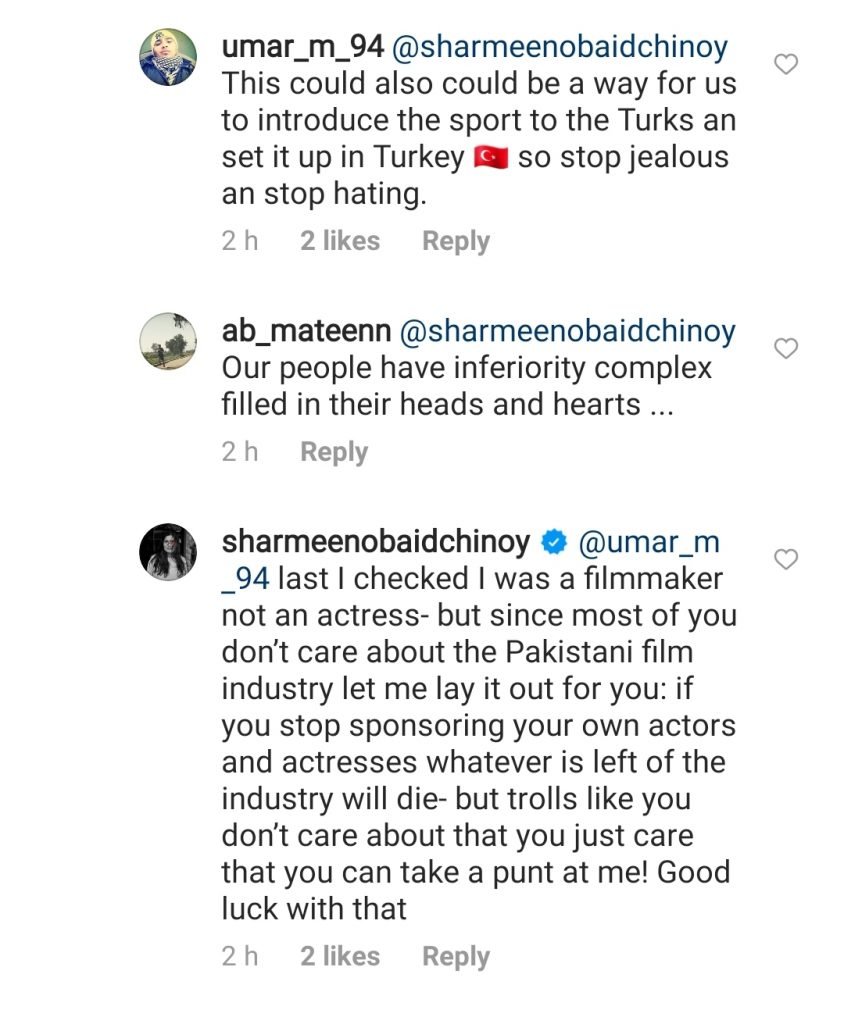Like umar_m_94's comment with heart icon
The image size is (844, 1024).
787,65
